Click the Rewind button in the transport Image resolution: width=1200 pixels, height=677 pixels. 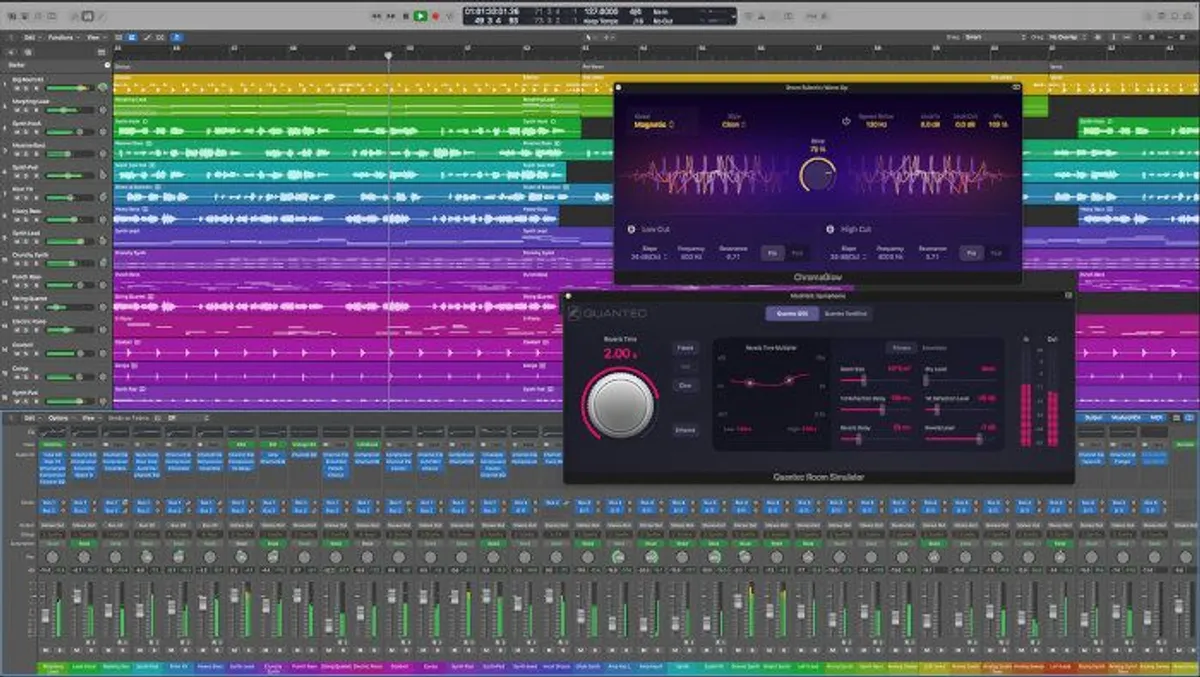click(378, 16)
